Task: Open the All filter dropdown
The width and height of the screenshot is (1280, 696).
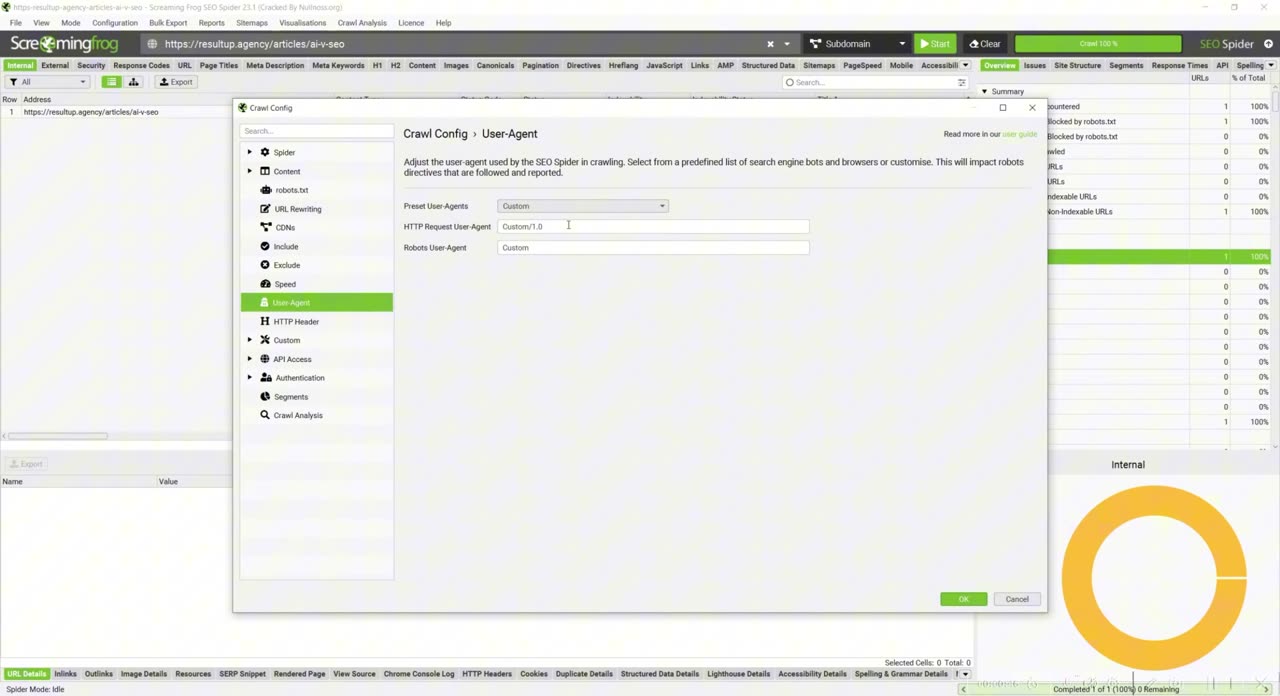Action: (x=47, y=82)
